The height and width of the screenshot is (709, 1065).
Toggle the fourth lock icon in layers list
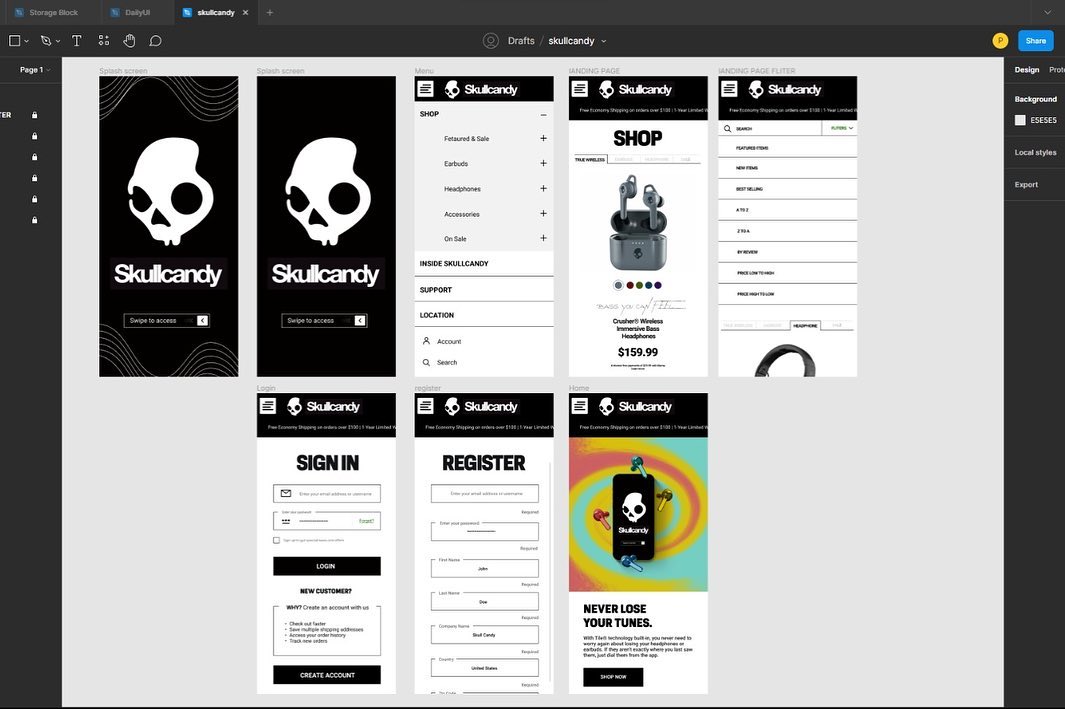pyautogui.click(x=35, y=178)
